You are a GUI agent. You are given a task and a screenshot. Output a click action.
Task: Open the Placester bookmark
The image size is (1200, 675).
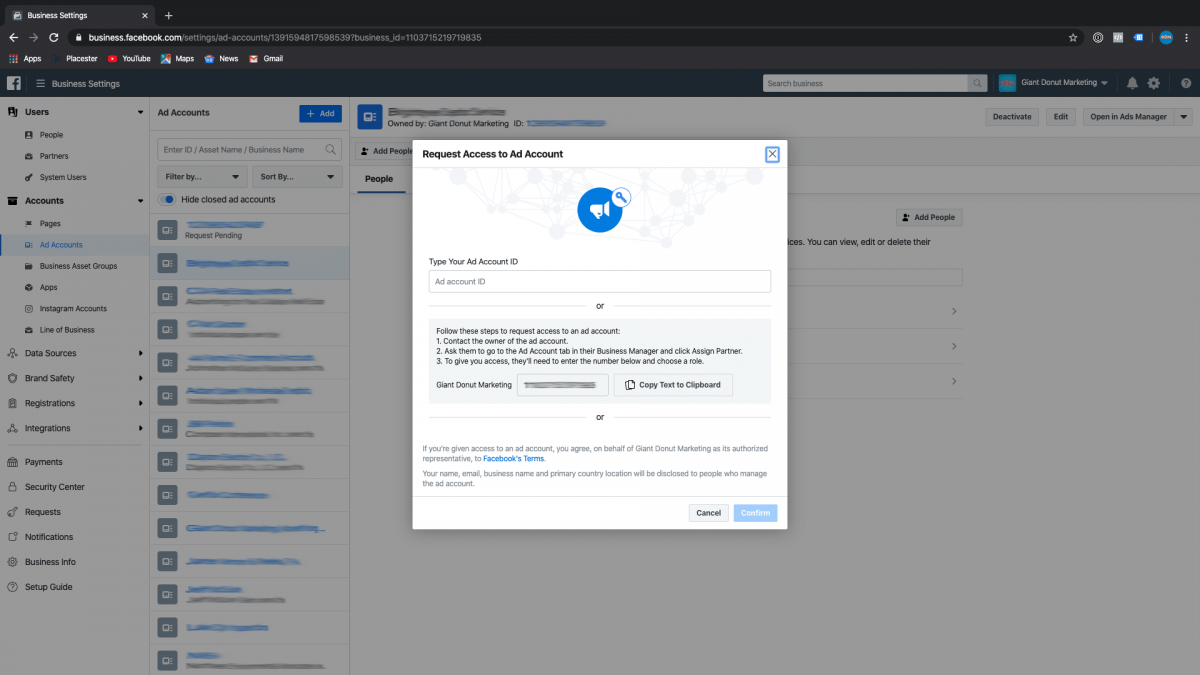(x=76, y=58)
